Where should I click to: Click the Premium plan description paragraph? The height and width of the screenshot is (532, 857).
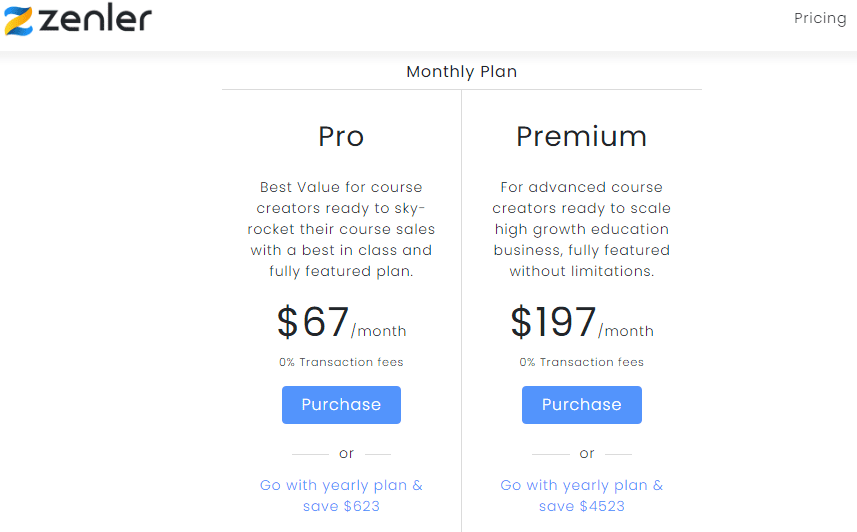click(x=582, y=229)
